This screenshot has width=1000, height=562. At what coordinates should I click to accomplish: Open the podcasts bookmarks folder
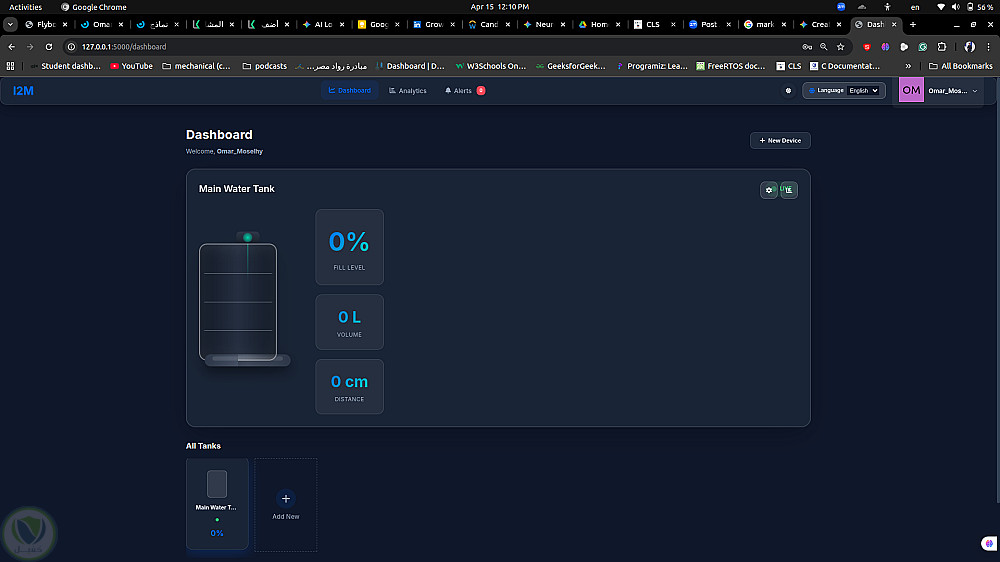pyautogui.click(x=265, y=66)
